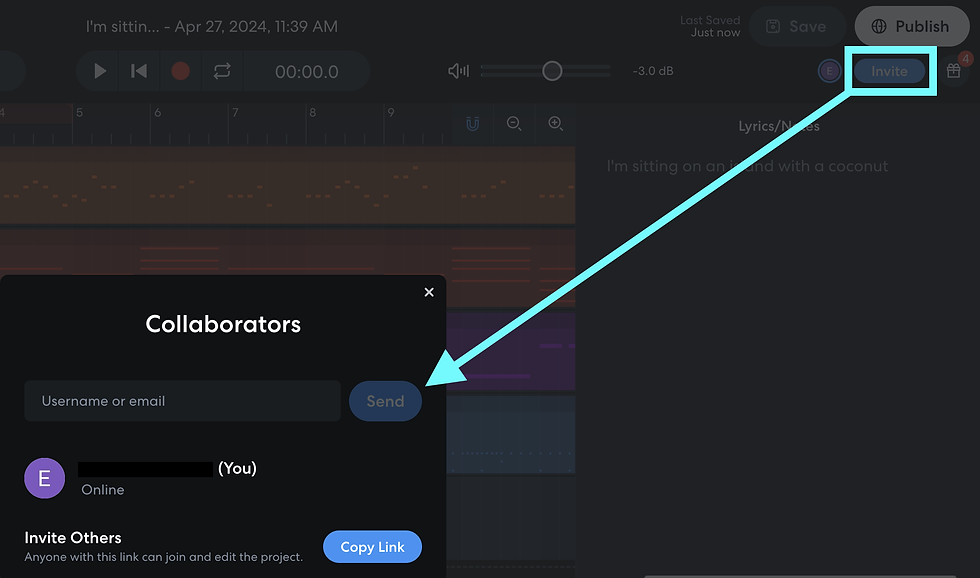Select the zoom out magnifier icon
This screenshot has width=980, height=578.
click(x=513, y=124)
